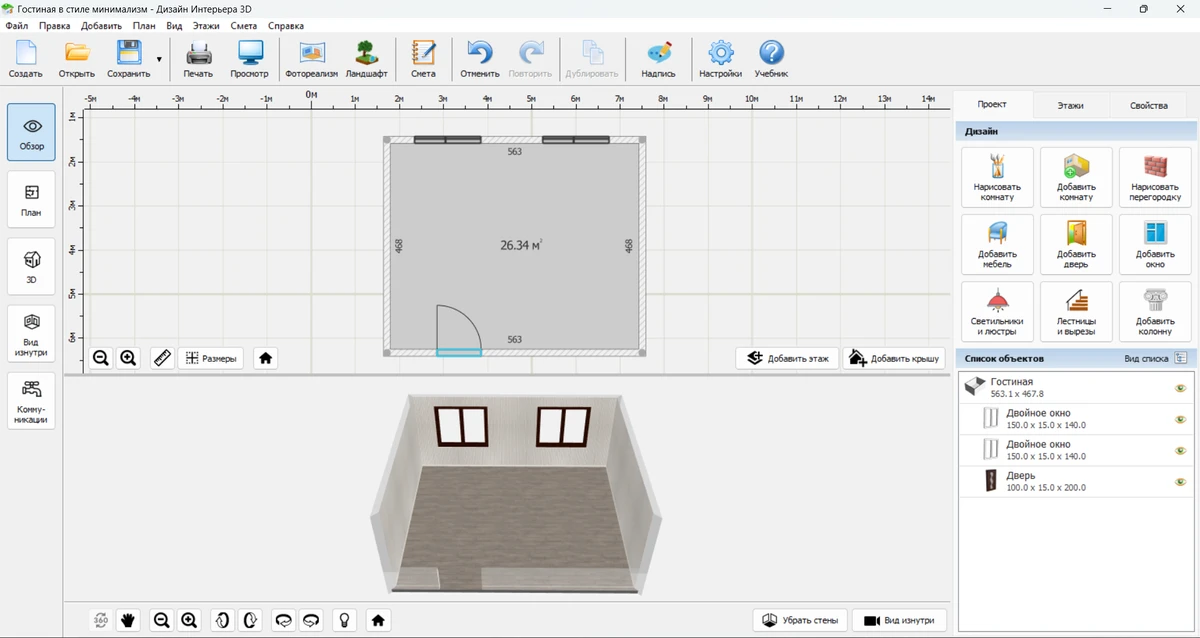Open the Файл menu
The height and width of the screenshot is (638, 1200).
pos(16,25)
